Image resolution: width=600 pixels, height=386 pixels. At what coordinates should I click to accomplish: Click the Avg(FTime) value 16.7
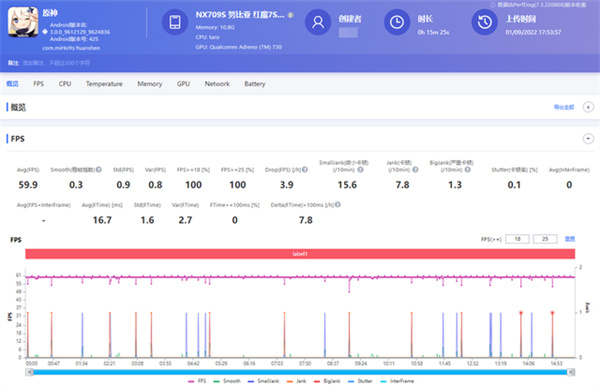coord(102,220)
